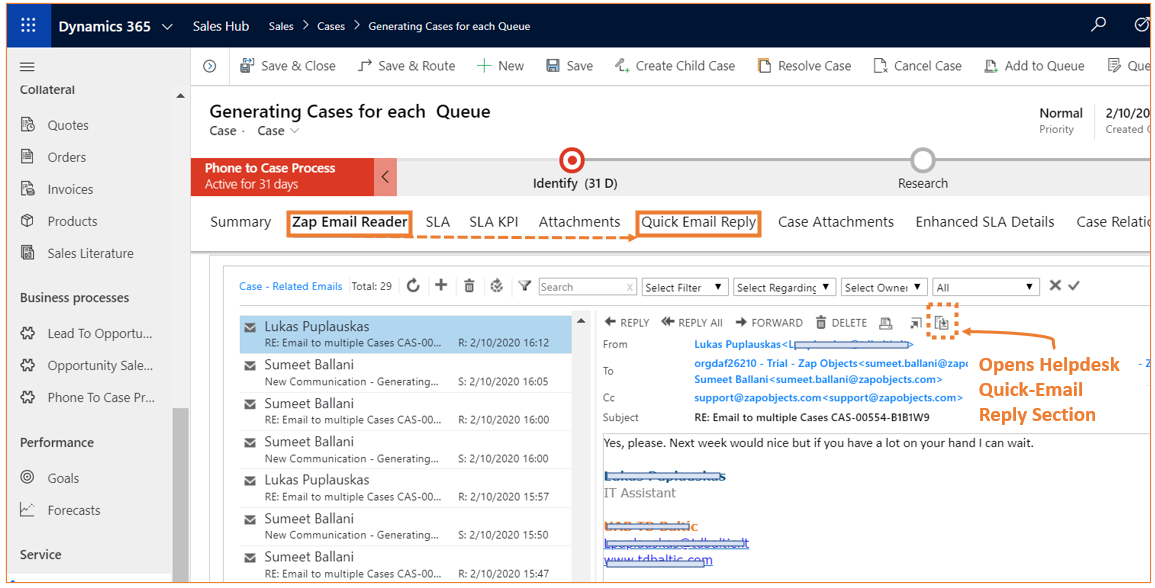Open the Summary tab

point(240,222)
